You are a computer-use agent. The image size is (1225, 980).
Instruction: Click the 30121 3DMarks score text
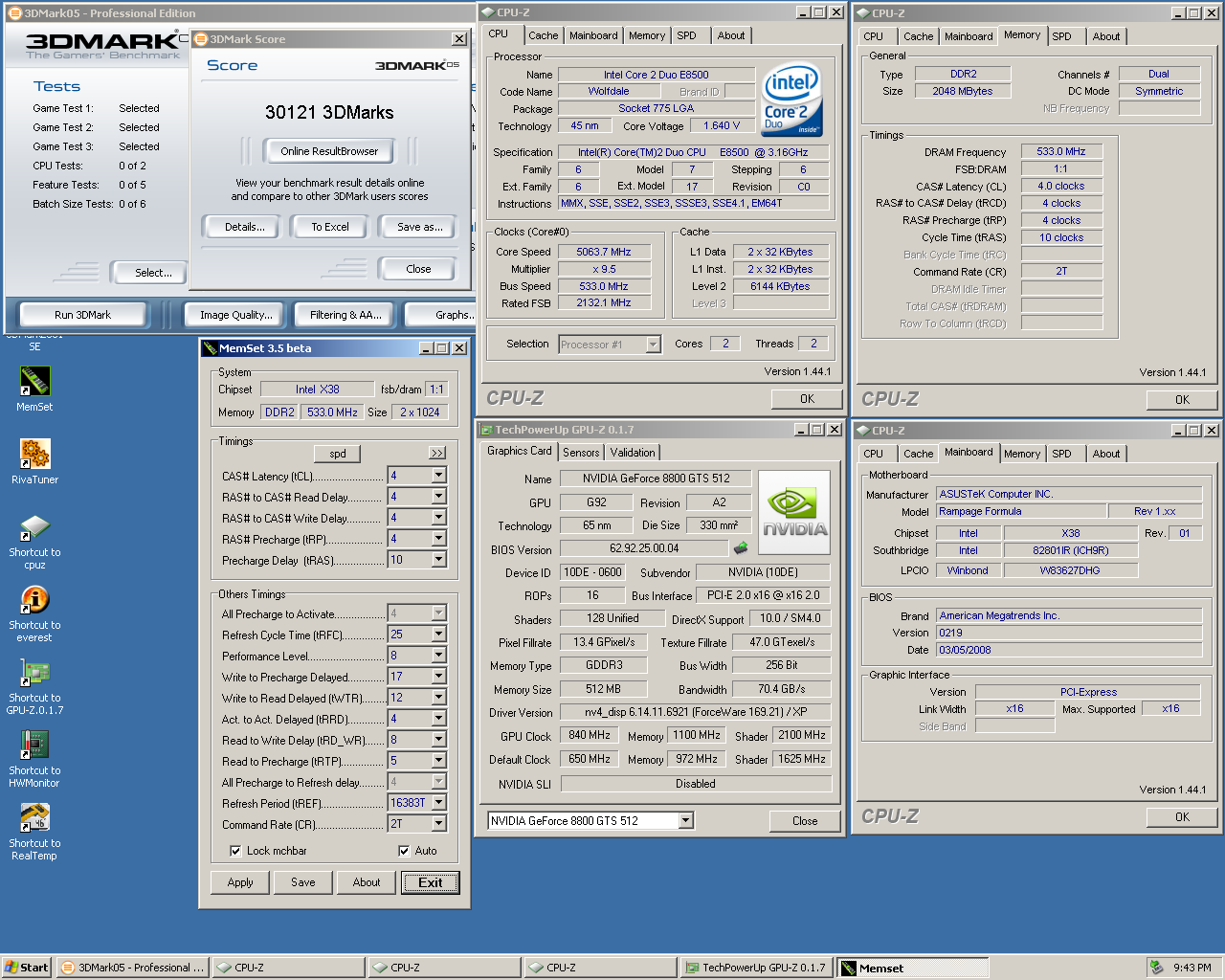click(329, 112)
